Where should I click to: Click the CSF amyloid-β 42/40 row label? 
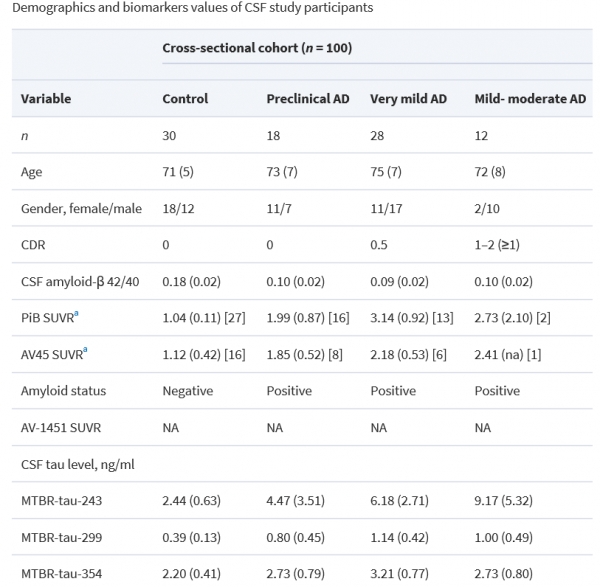[84, 281]
